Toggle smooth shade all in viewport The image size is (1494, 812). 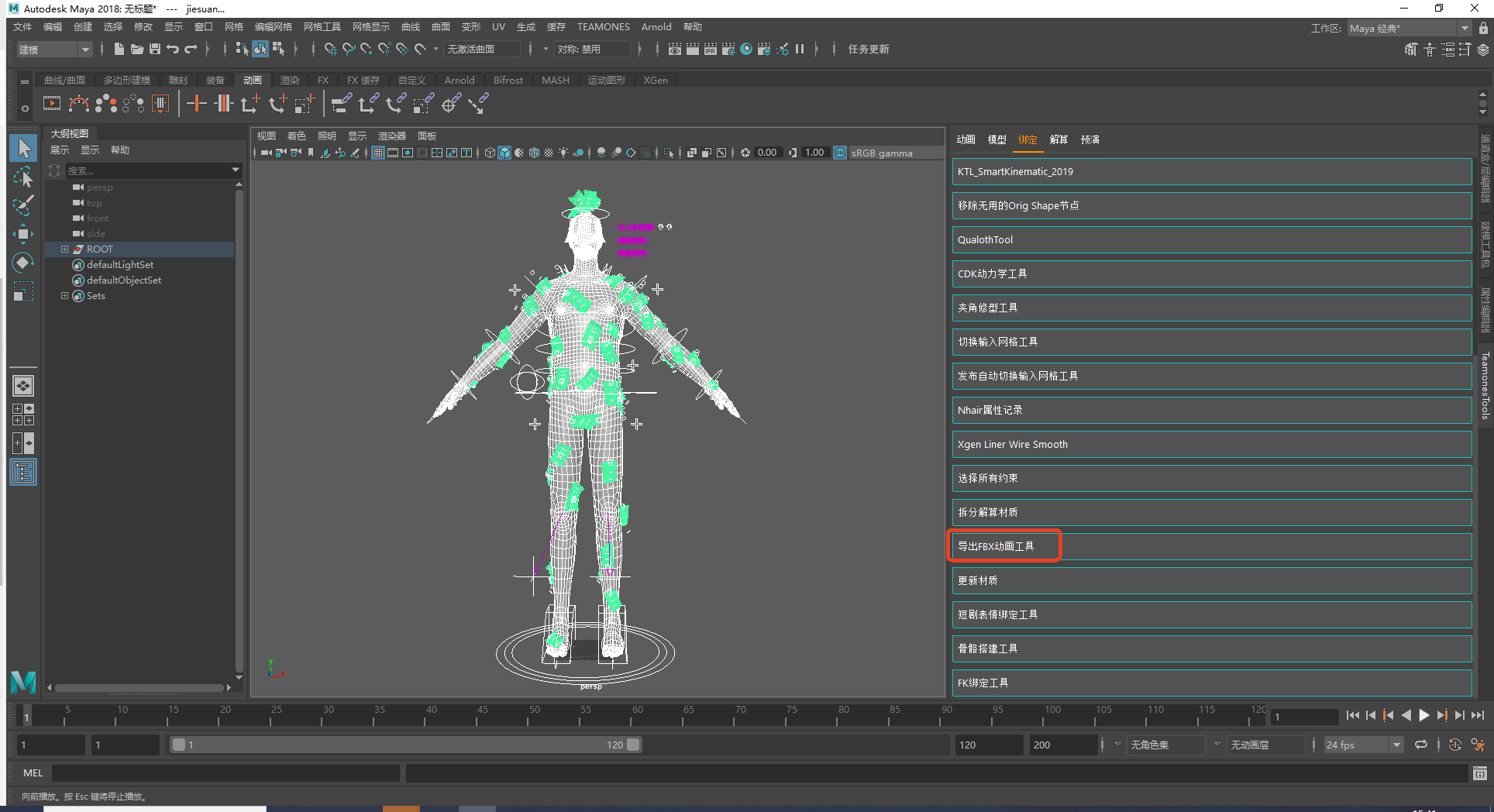click(x=504, y=153)
